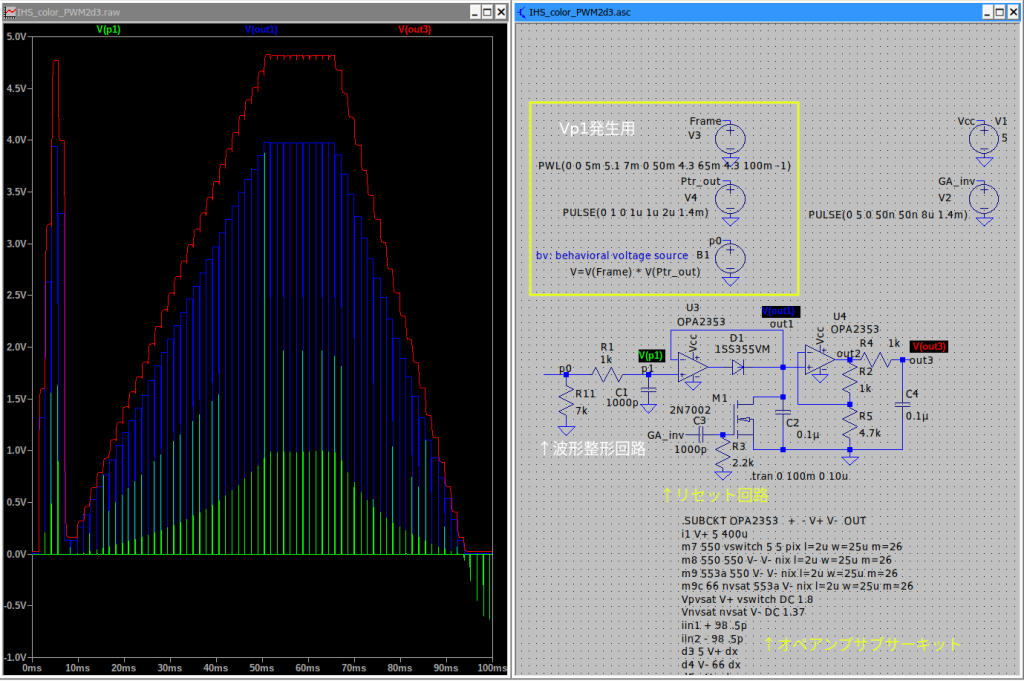The height and width of the screenshot is (681, 1024).
Task: Select the R2 resistor symbol
Action: pyautogui.click(x=849, y=381)
